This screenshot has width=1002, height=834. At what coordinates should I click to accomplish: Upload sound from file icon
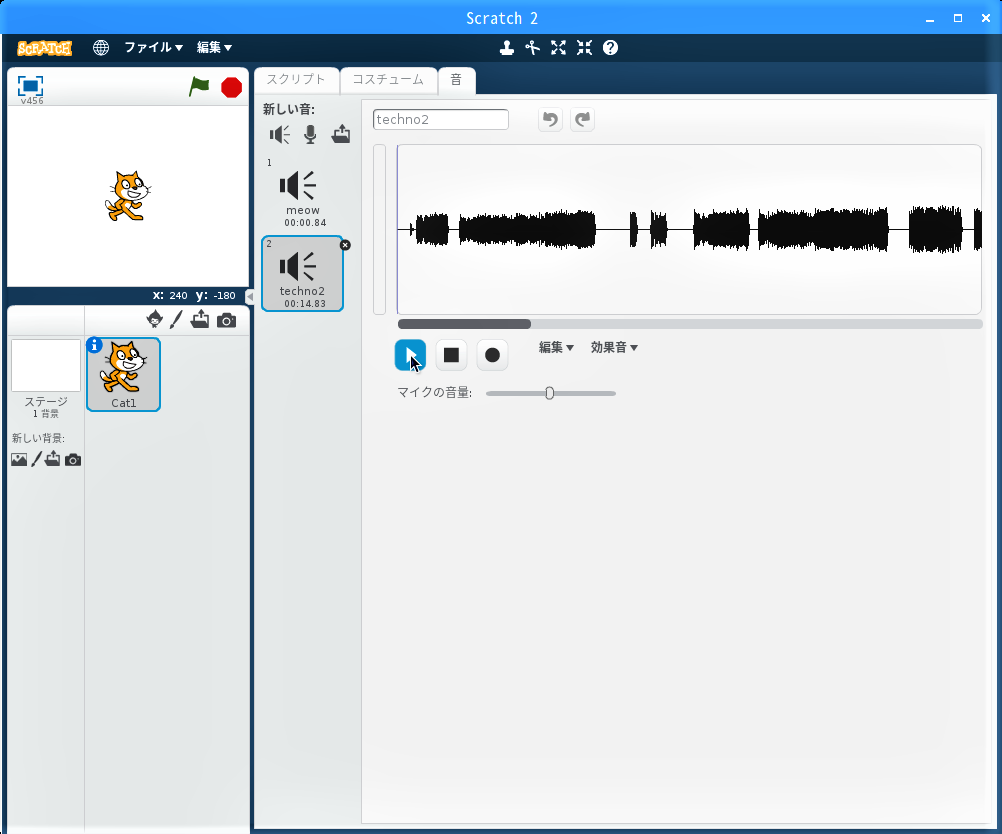click(x=341, y=134)
